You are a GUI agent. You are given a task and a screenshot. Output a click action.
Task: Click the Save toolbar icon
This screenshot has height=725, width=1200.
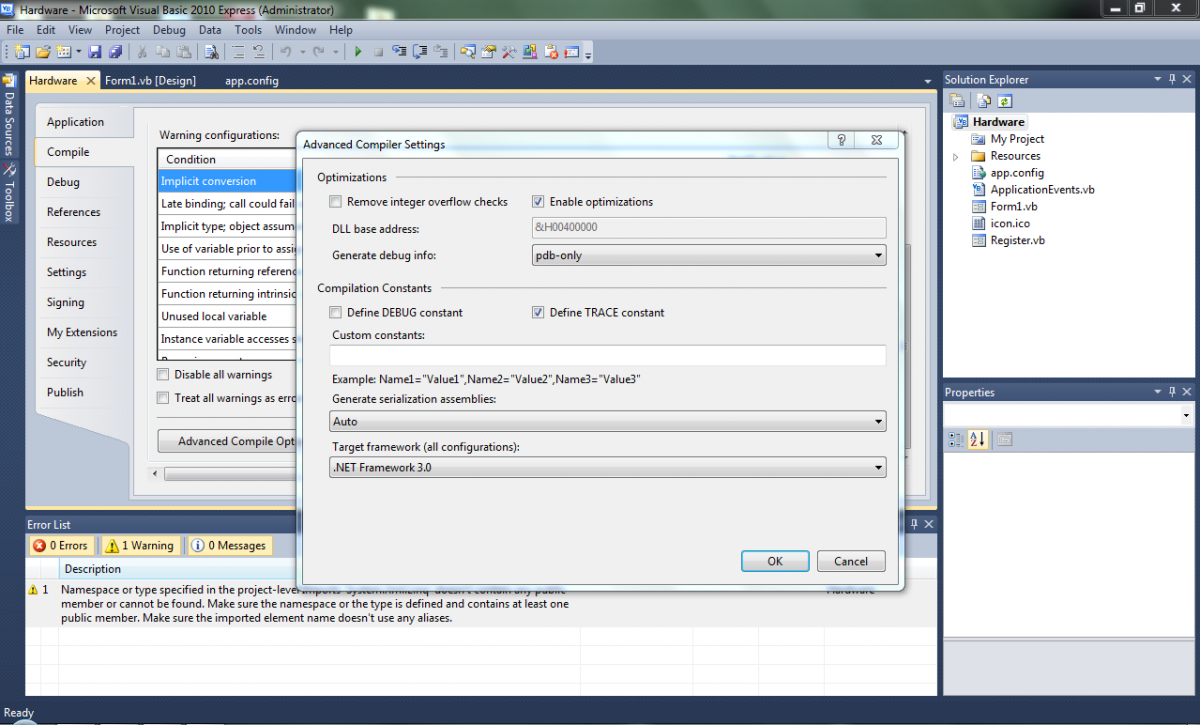[x=95, y=51]
